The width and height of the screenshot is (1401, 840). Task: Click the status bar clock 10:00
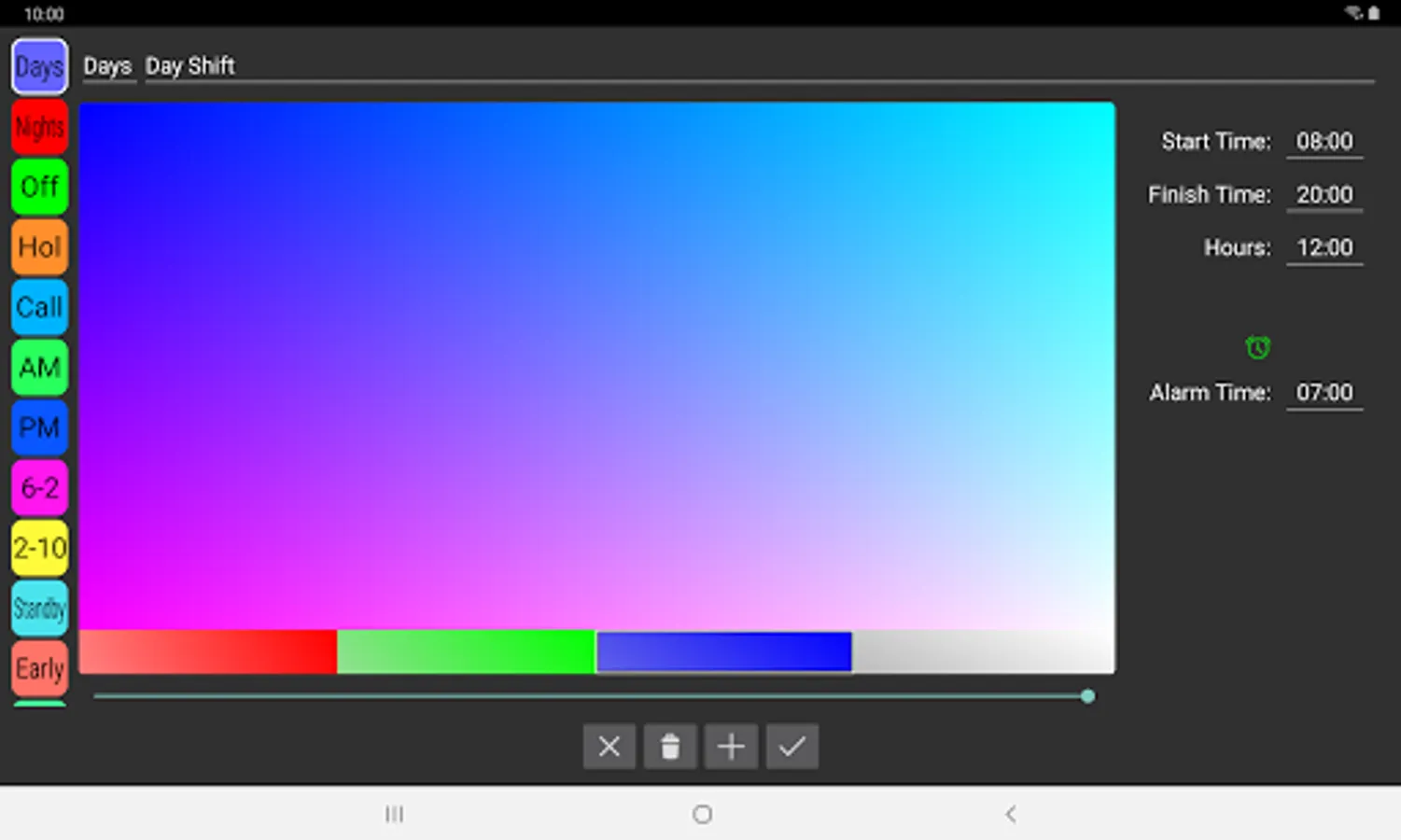coord(44,14)
